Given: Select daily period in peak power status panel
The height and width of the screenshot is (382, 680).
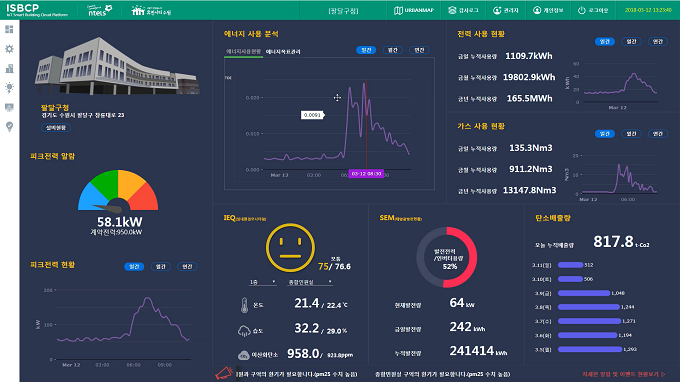Looking at the screenshot, I should coord(134,267).
